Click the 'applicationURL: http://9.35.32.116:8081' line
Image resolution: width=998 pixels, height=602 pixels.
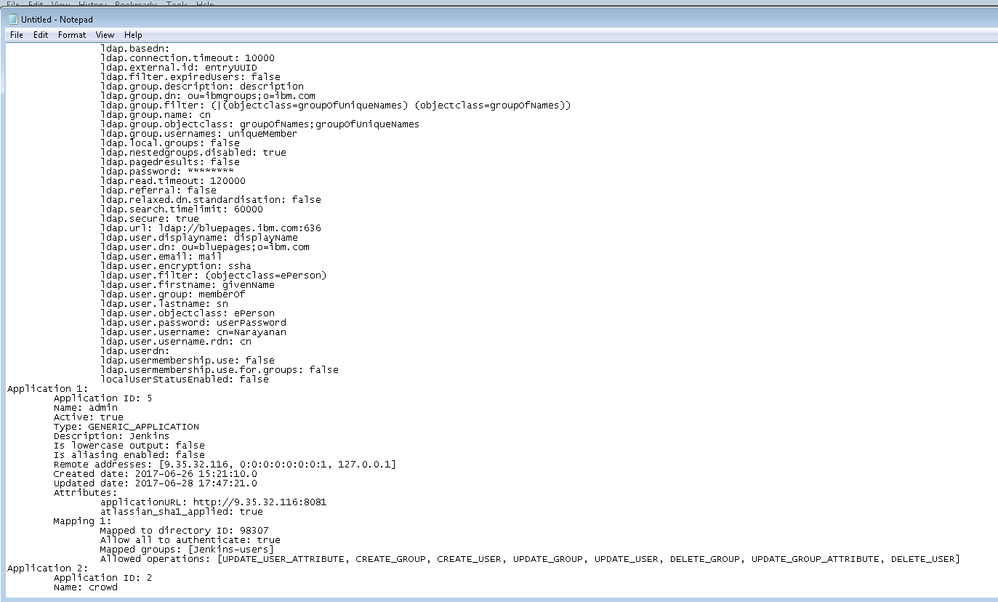point(213,502)
